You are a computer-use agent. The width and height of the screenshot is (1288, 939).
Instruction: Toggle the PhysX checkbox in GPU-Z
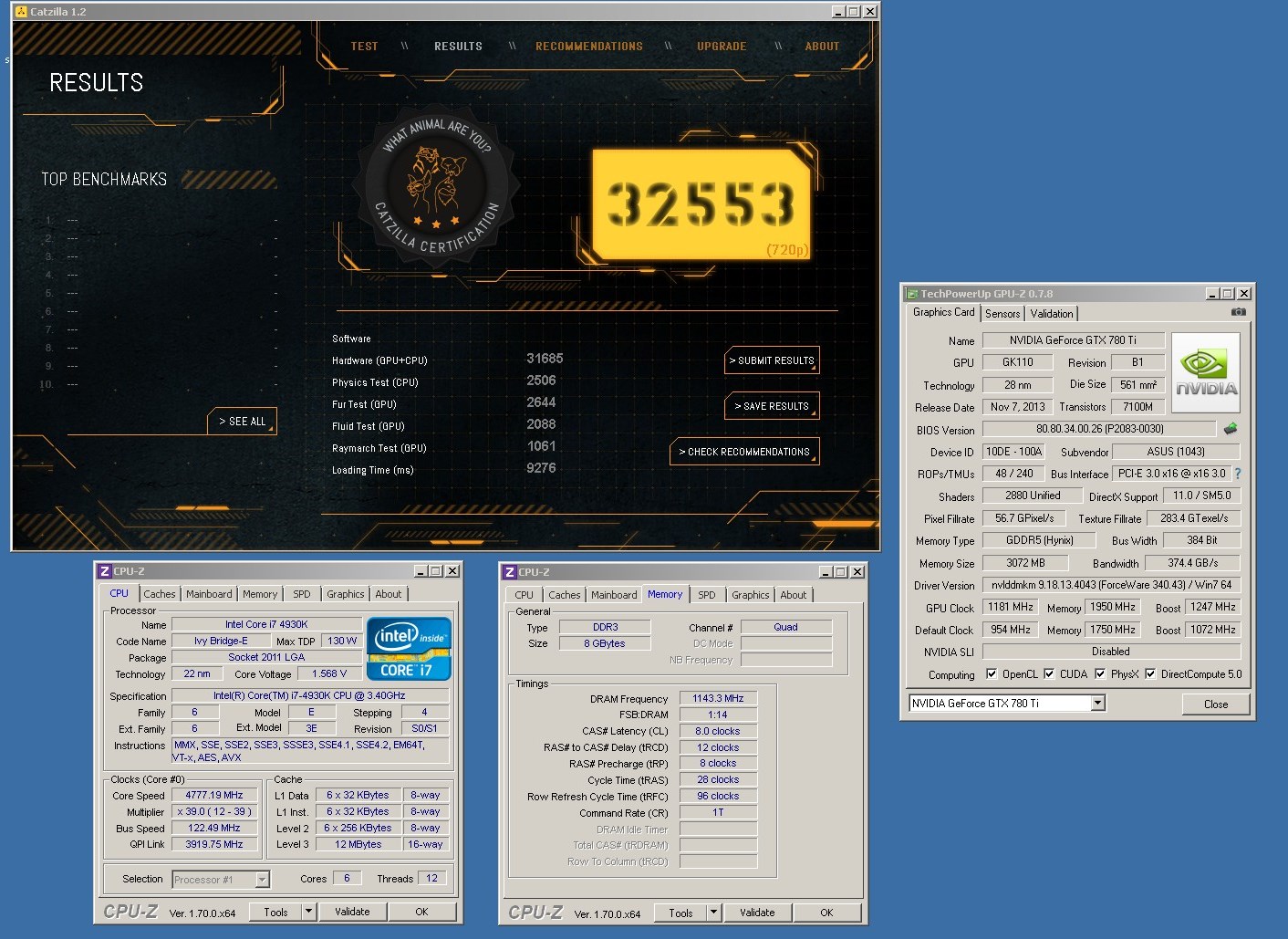tap(1100, 674)
